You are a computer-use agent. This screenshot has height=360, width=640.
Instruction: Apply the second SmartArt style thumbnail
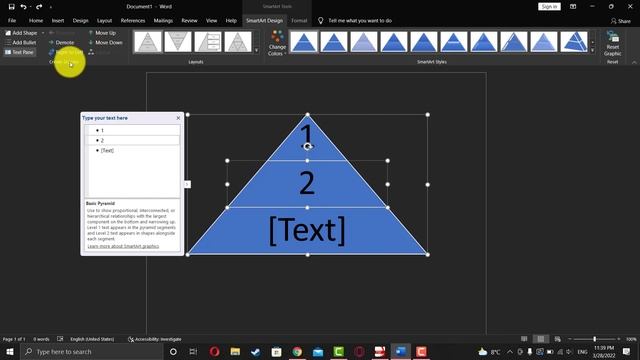coord(334,42)
